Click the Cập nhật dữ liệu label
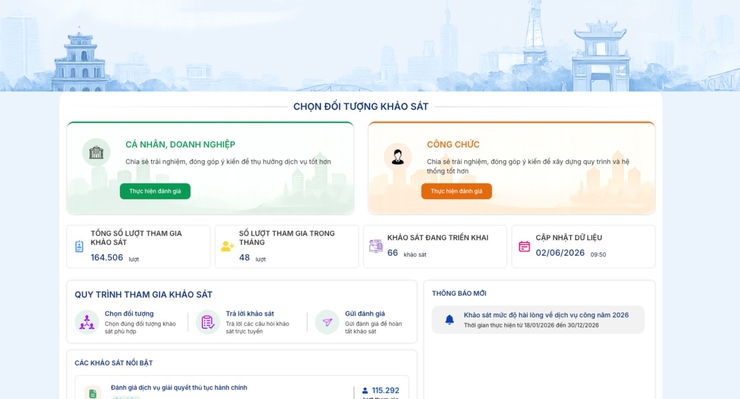This screenshot has width=740, height=399. (569, 238)
